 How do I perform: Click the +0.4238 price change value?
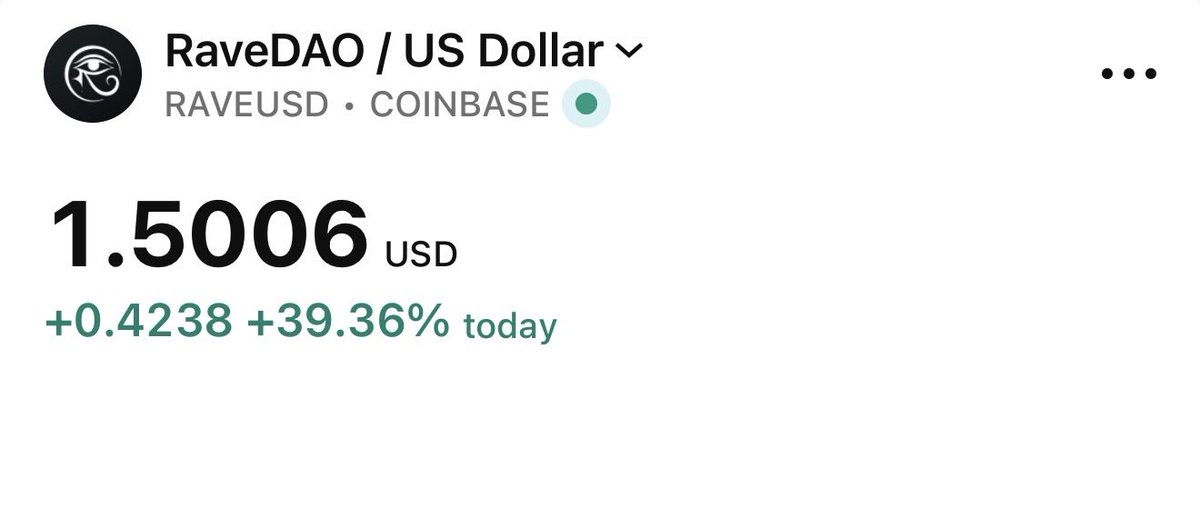coord(139,322)
